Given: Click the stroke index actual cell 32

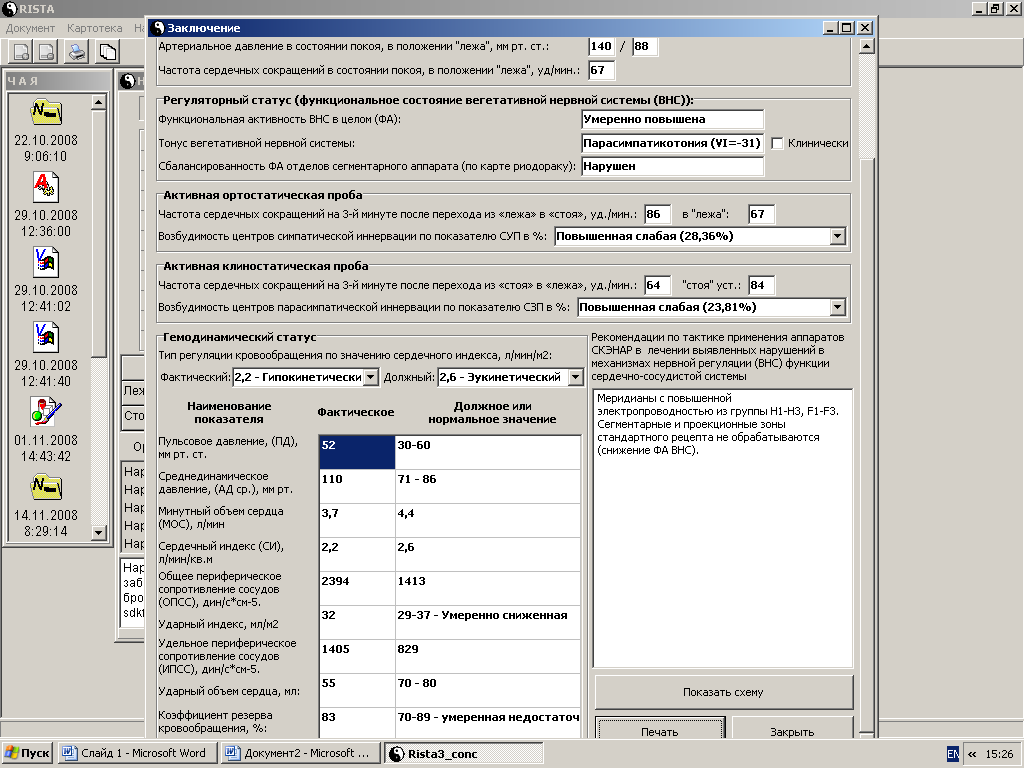Looking at the screenshot, I should coord(357,622).
